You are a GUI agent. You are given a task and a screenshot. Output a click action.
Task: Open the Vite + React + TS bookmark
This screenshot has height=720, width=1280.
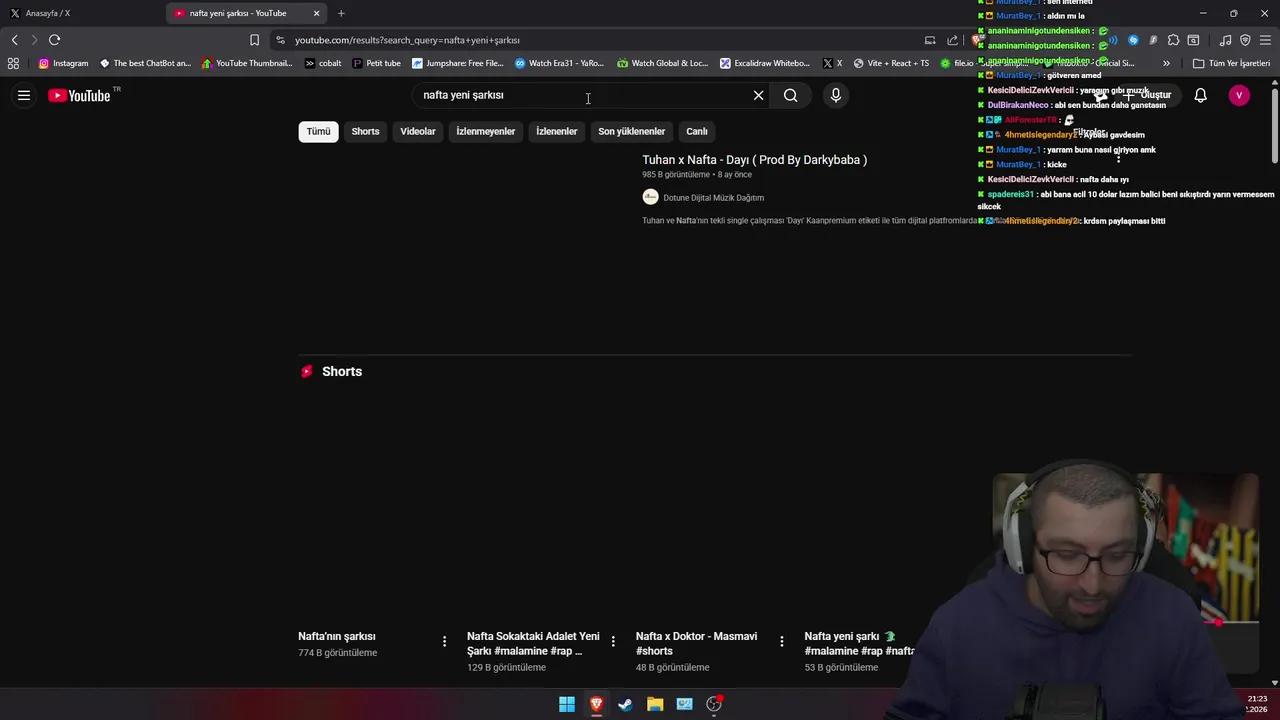click(891, 63)
